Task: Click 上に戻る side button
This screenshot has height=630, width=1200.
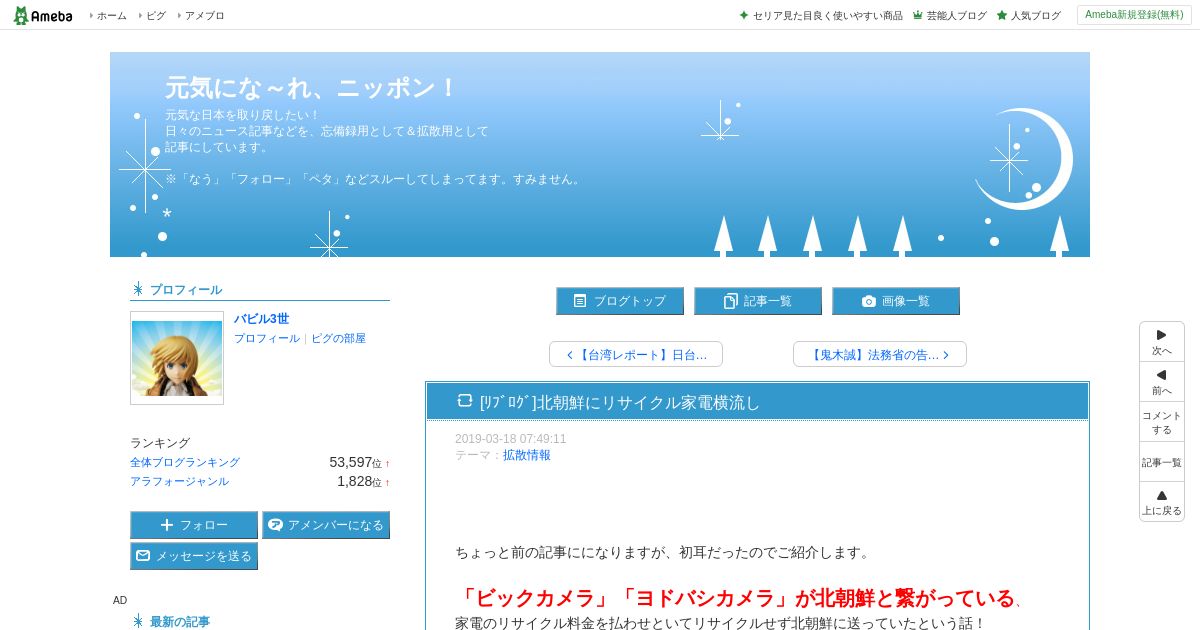Action: click(1162, 502)
